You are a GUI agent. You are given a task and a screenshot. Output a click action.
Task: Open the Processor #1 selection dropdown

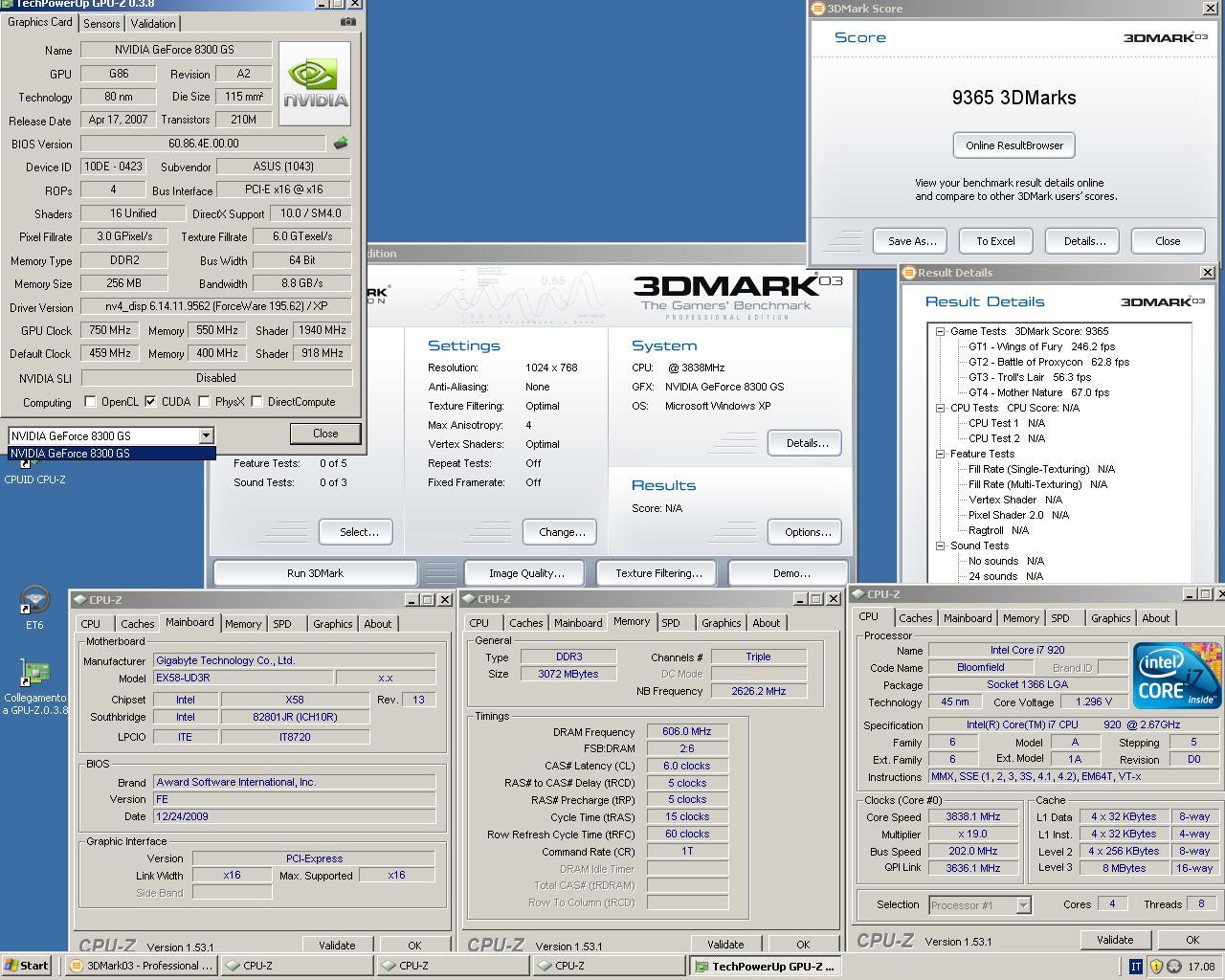tap(1022, 905)
